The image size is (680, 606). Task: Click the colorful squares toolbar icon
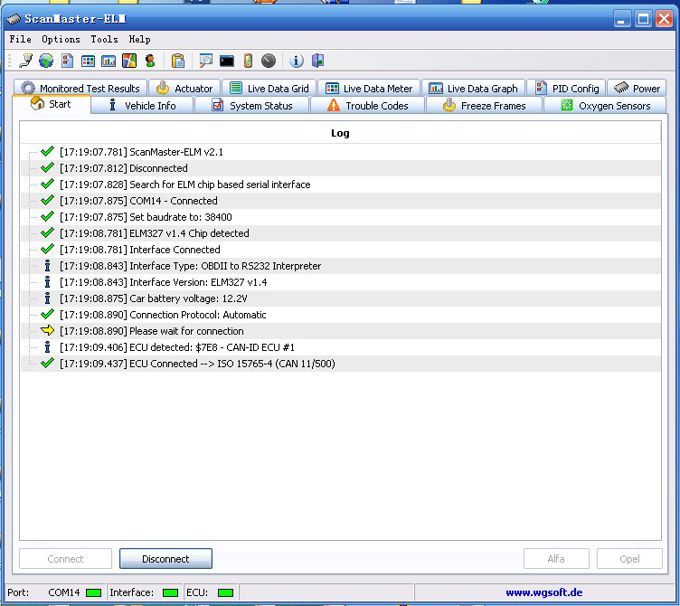(129, 61)
